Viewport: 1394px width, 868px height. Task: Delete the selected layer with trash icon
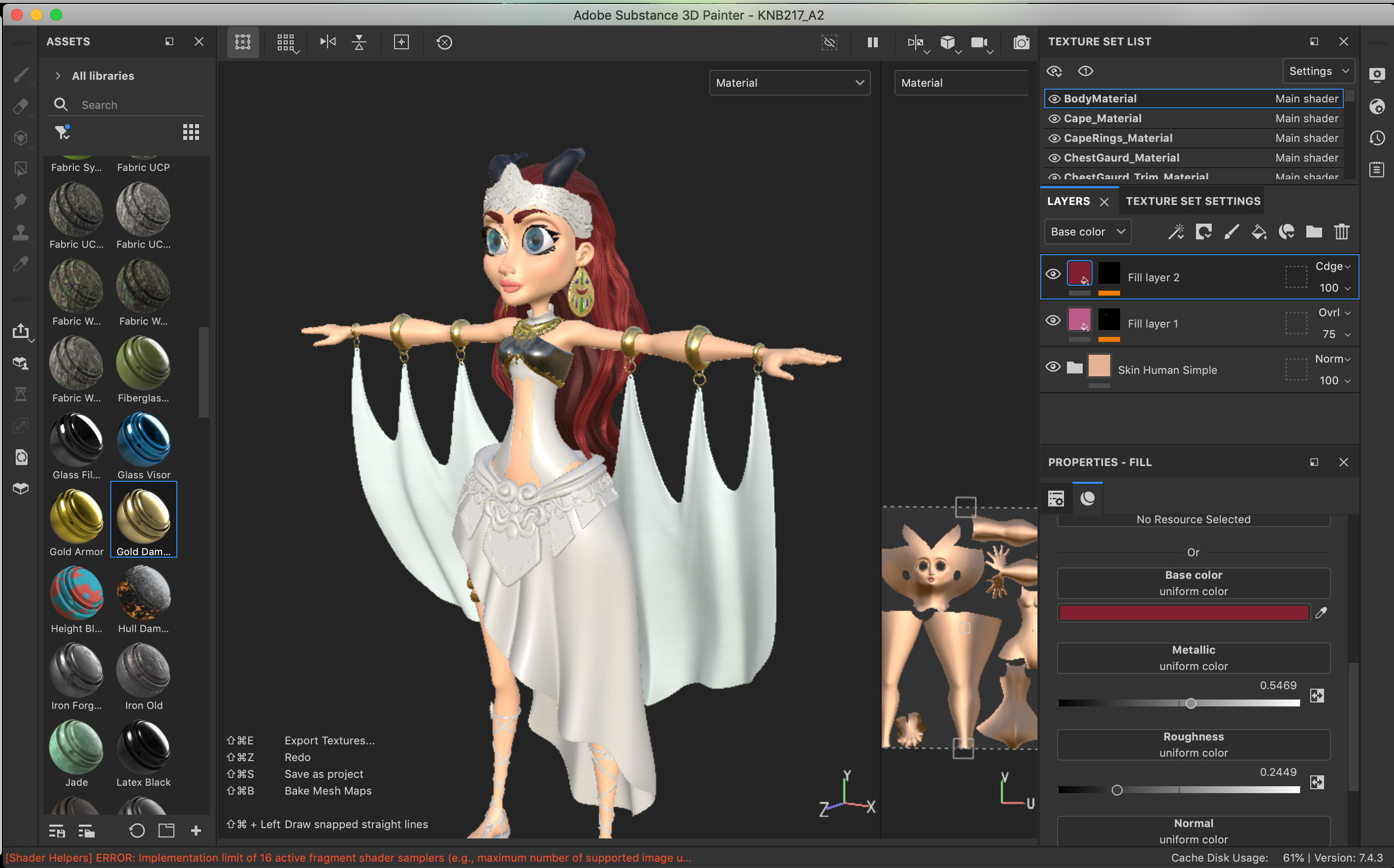(x=1341, y=232)
